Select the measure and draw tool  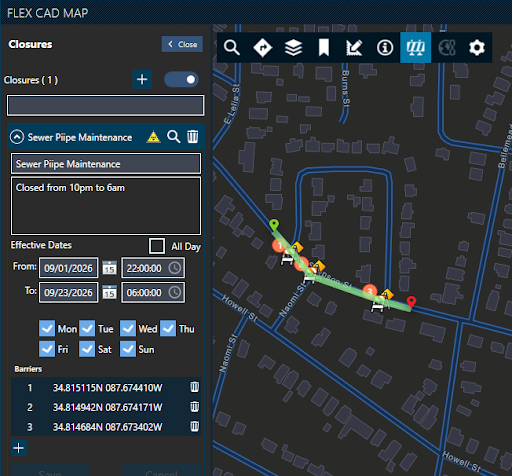[x=354, y=47]
